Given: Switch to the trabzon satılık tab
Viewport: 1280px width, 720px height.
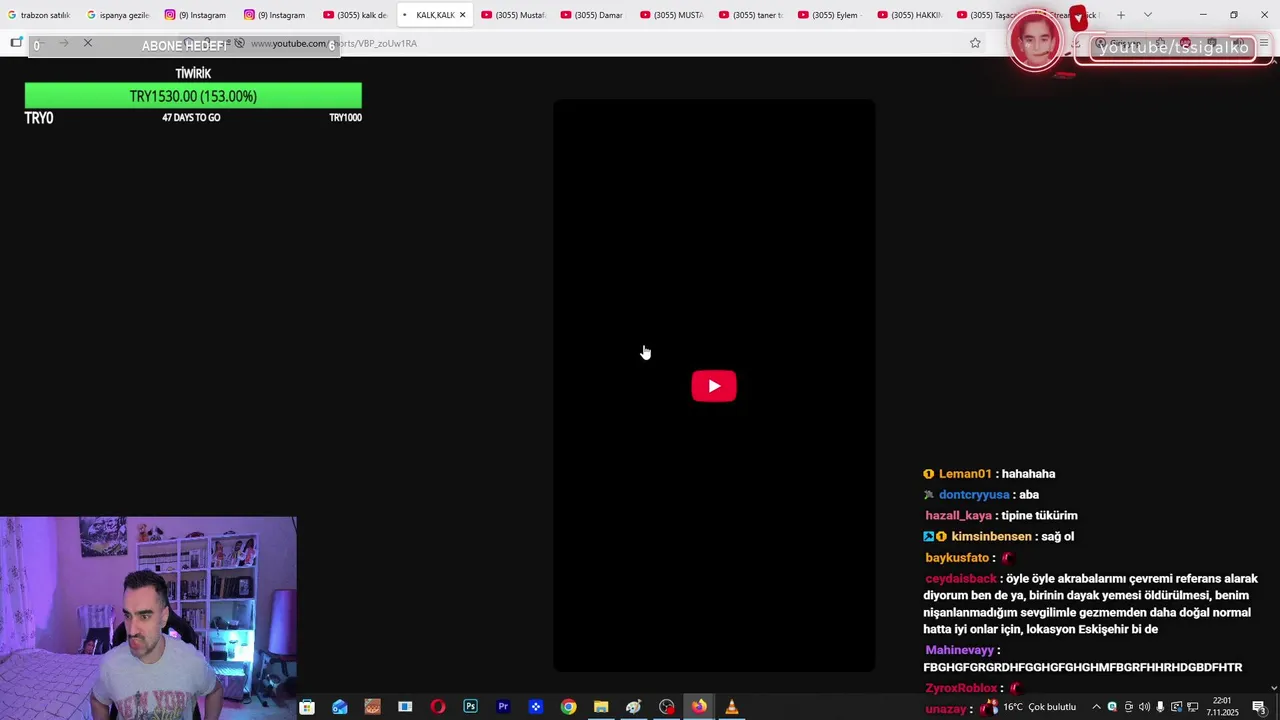Looking at the screenshot, I should [x=39, y=15].
